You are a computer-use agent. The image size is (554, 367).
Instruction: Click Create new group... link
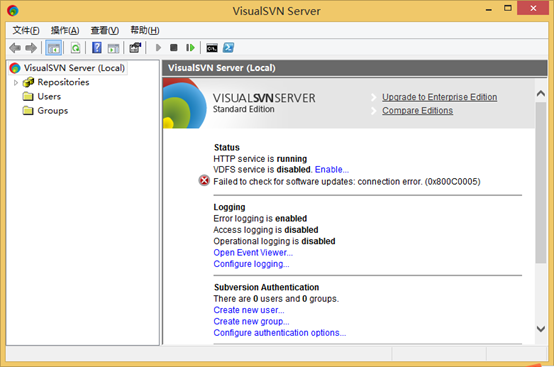coord(251,321)
